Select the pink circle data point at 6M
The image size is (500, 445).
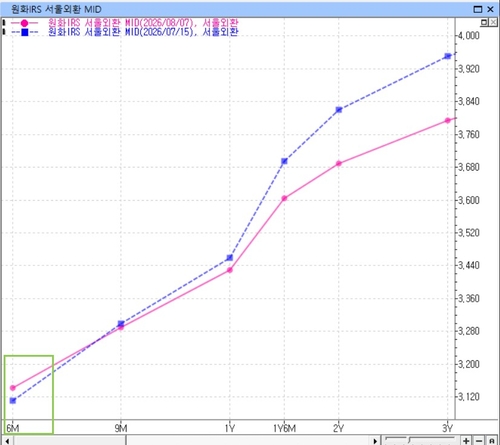click(x=13, y=388)
